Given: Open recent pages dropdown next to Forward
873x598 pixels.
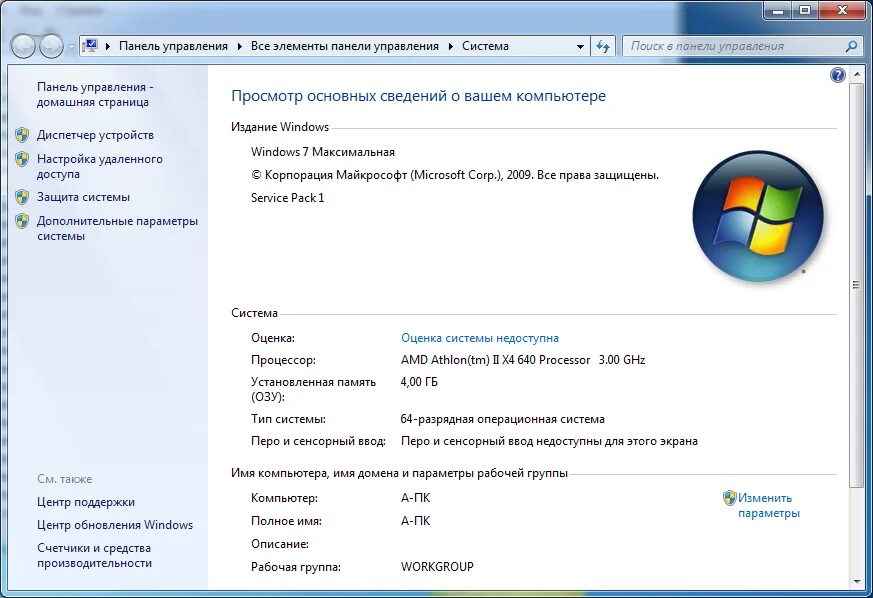Looking at the screenshot, I should point(71,47).
